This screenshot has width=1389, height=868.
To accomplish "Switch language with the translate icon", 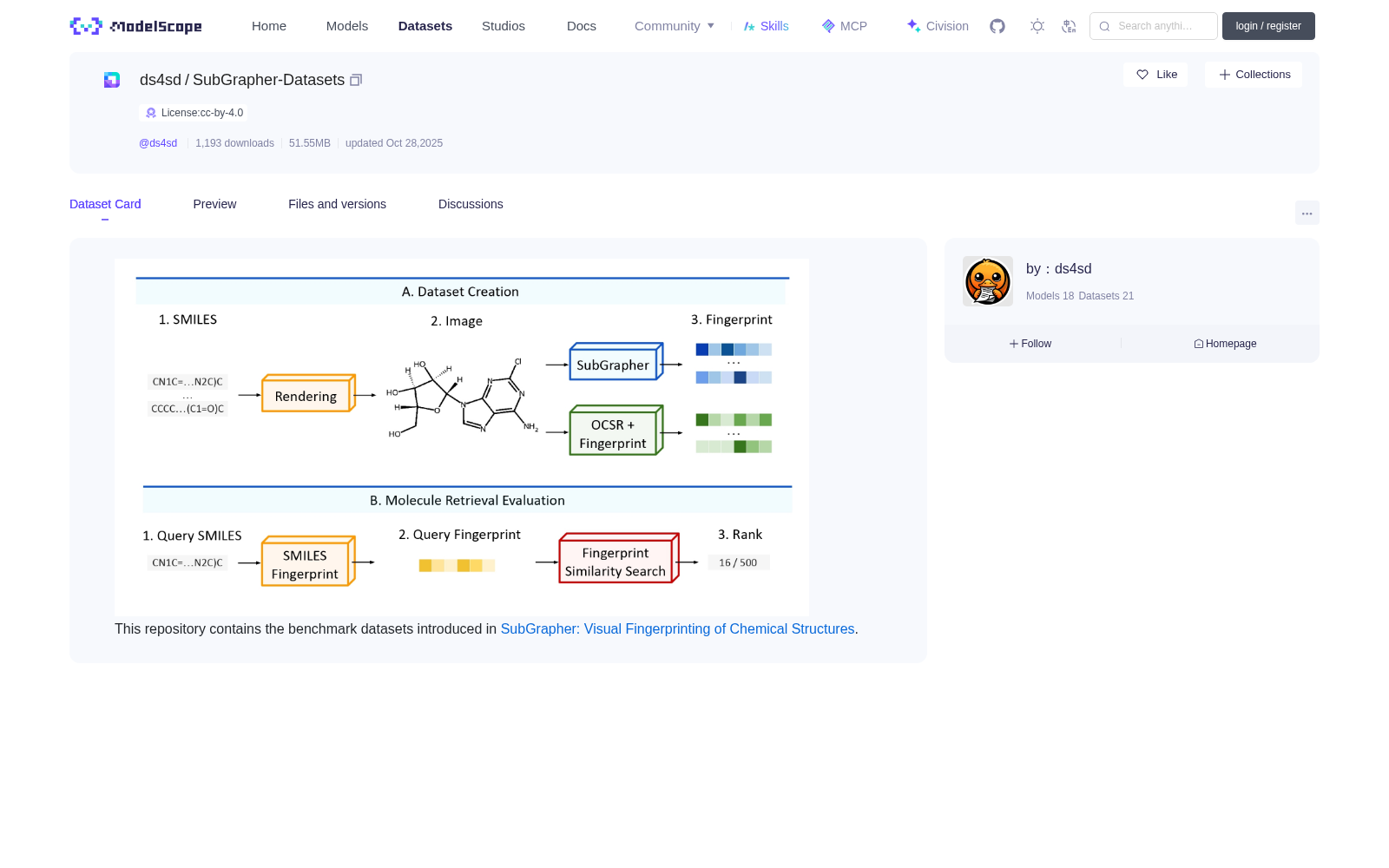I will 1069,26.
